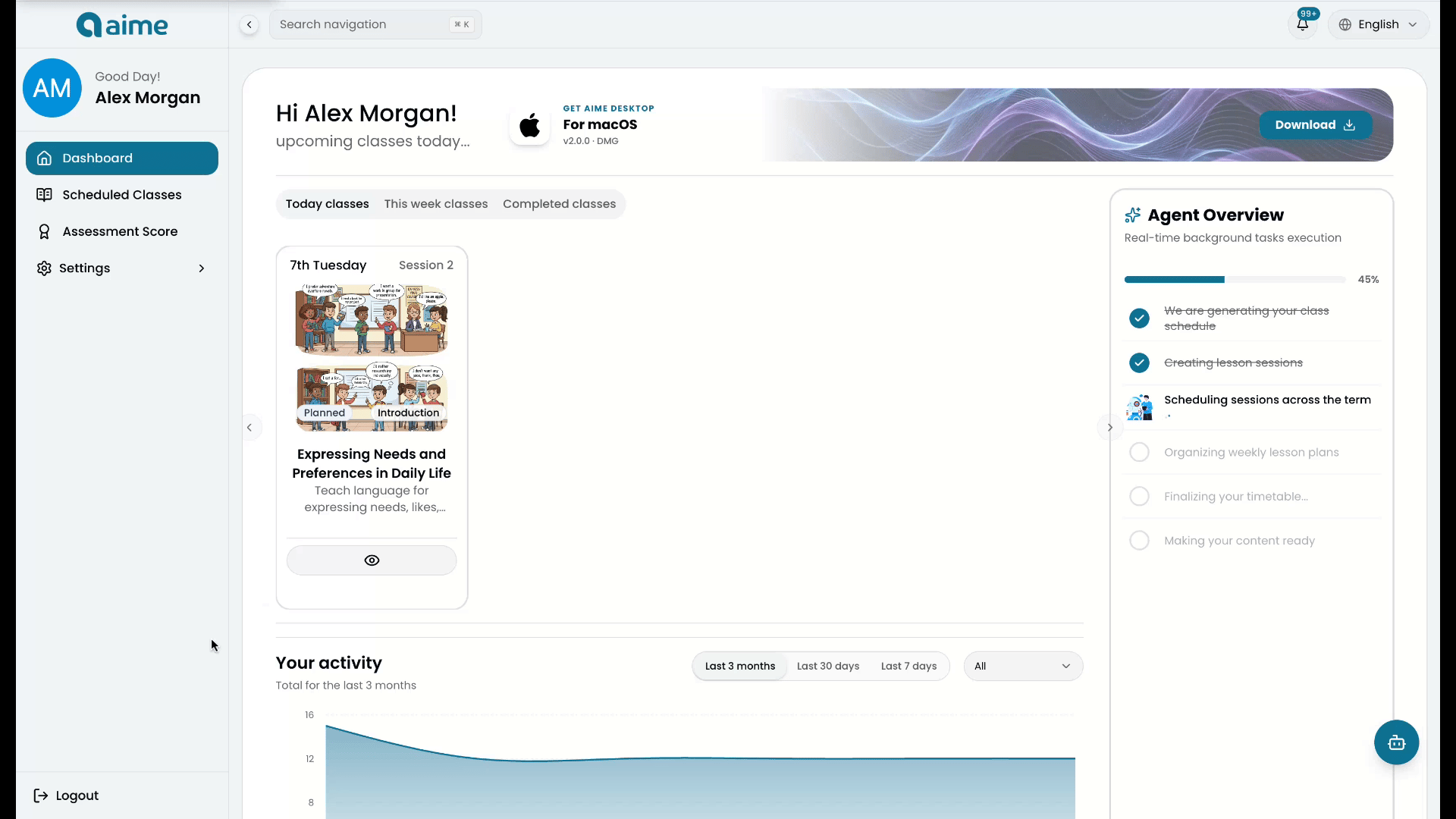Open the English language dropdown
The height and width of the screenshot is (819, 1456).
coord(1378,24)
